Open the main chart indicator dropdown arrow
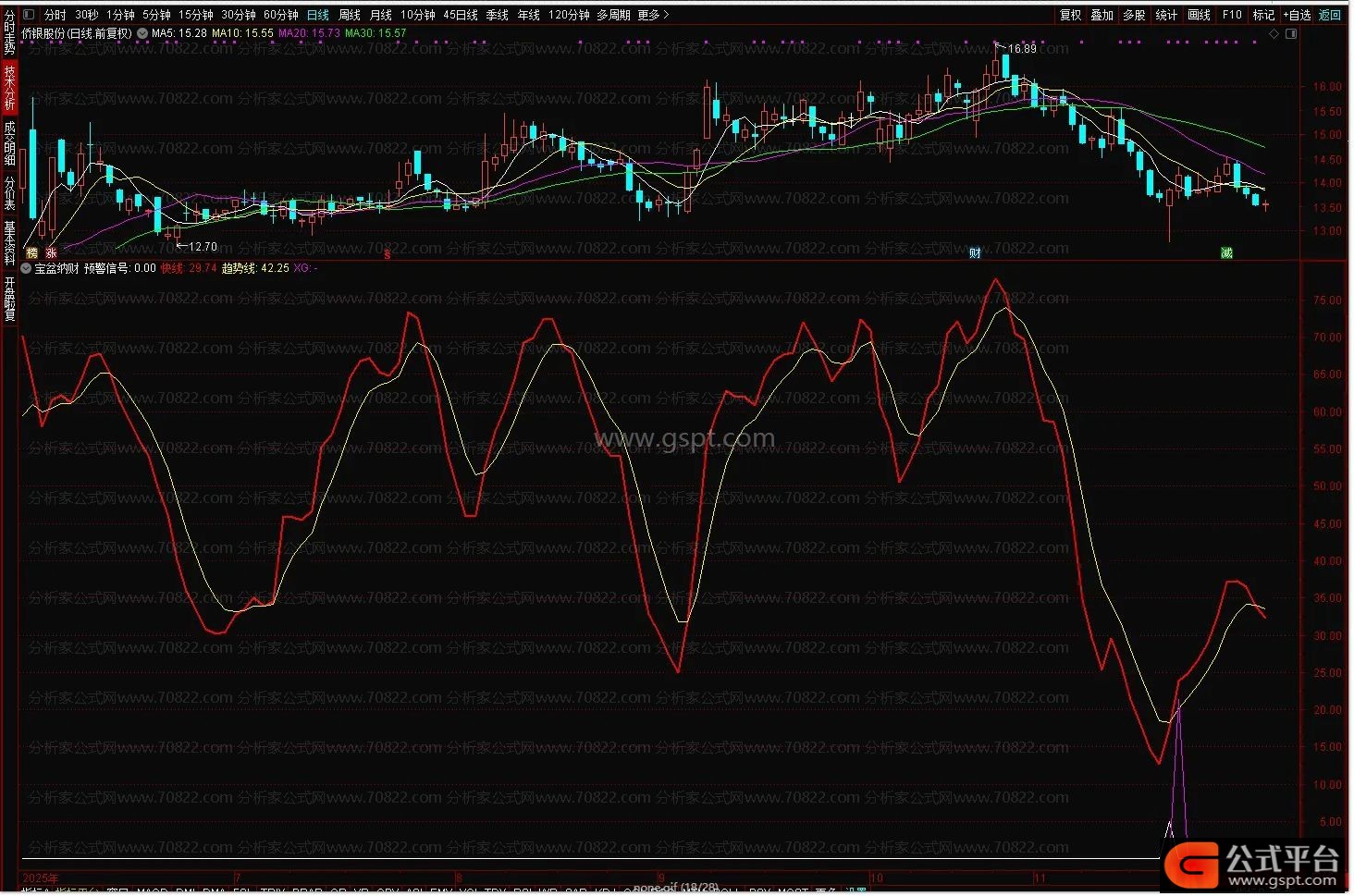This screenshot has height=896, width=1354. pyautogui.click(x=142, y=33)
